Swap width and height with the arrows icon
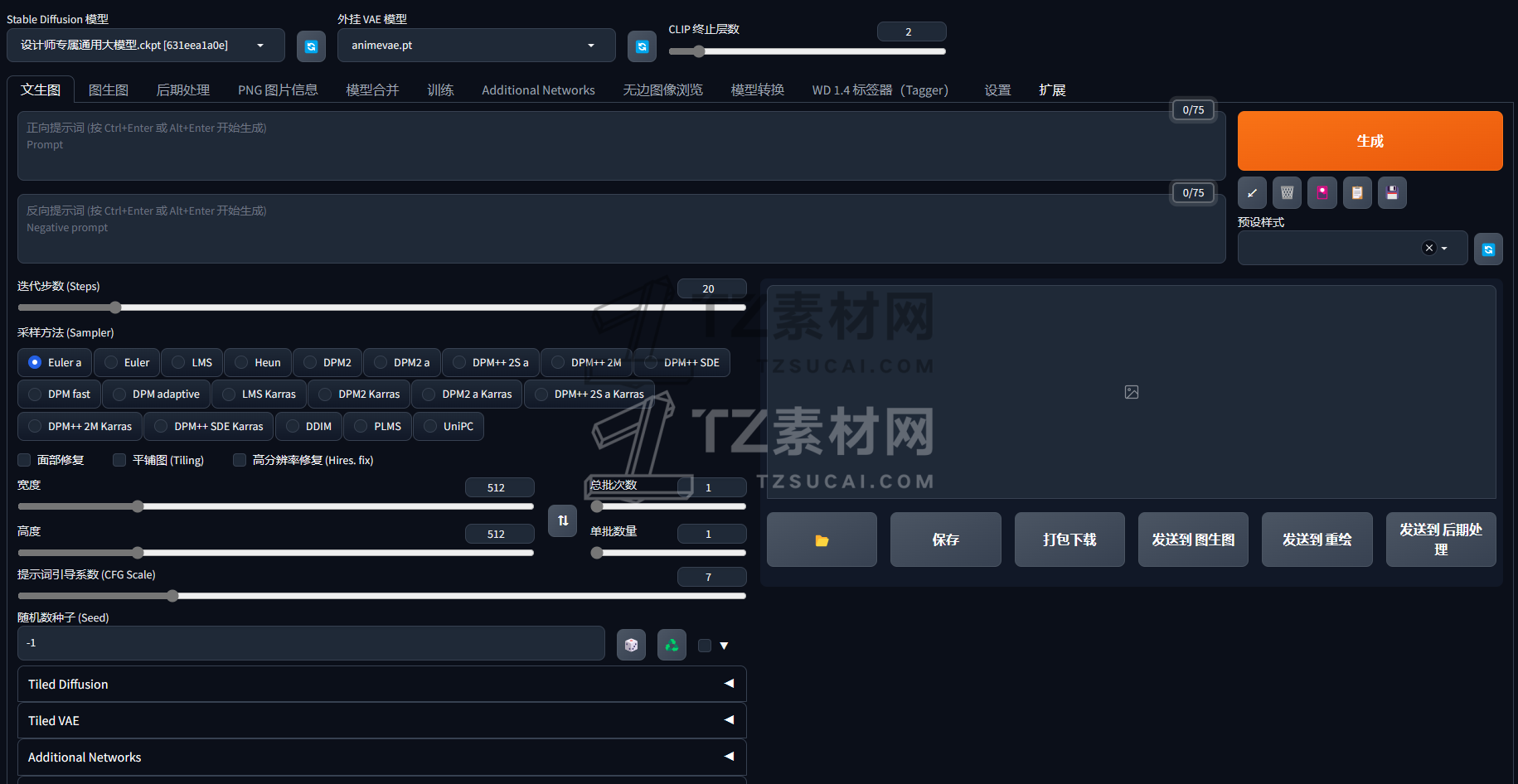The height and width of the screenshot is (784, 1518). [x=563, y=520]
